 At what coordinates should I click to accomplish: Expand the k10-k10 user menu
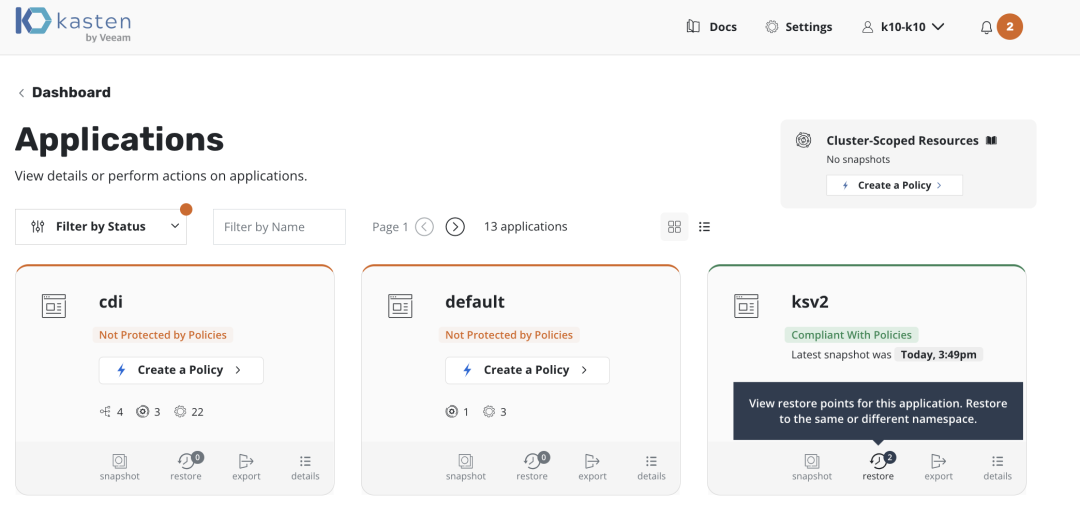point(903,27)
